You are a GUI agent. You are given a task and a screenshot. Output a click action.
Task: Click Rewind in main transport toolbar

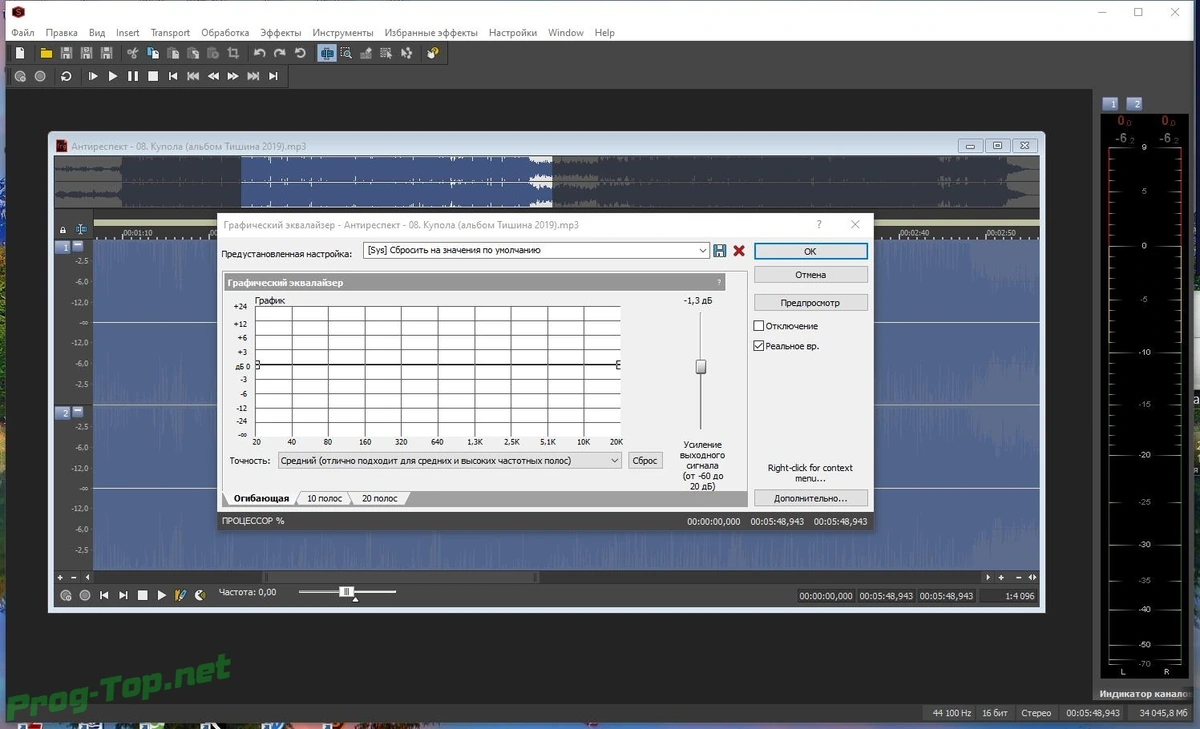[213, 76]
